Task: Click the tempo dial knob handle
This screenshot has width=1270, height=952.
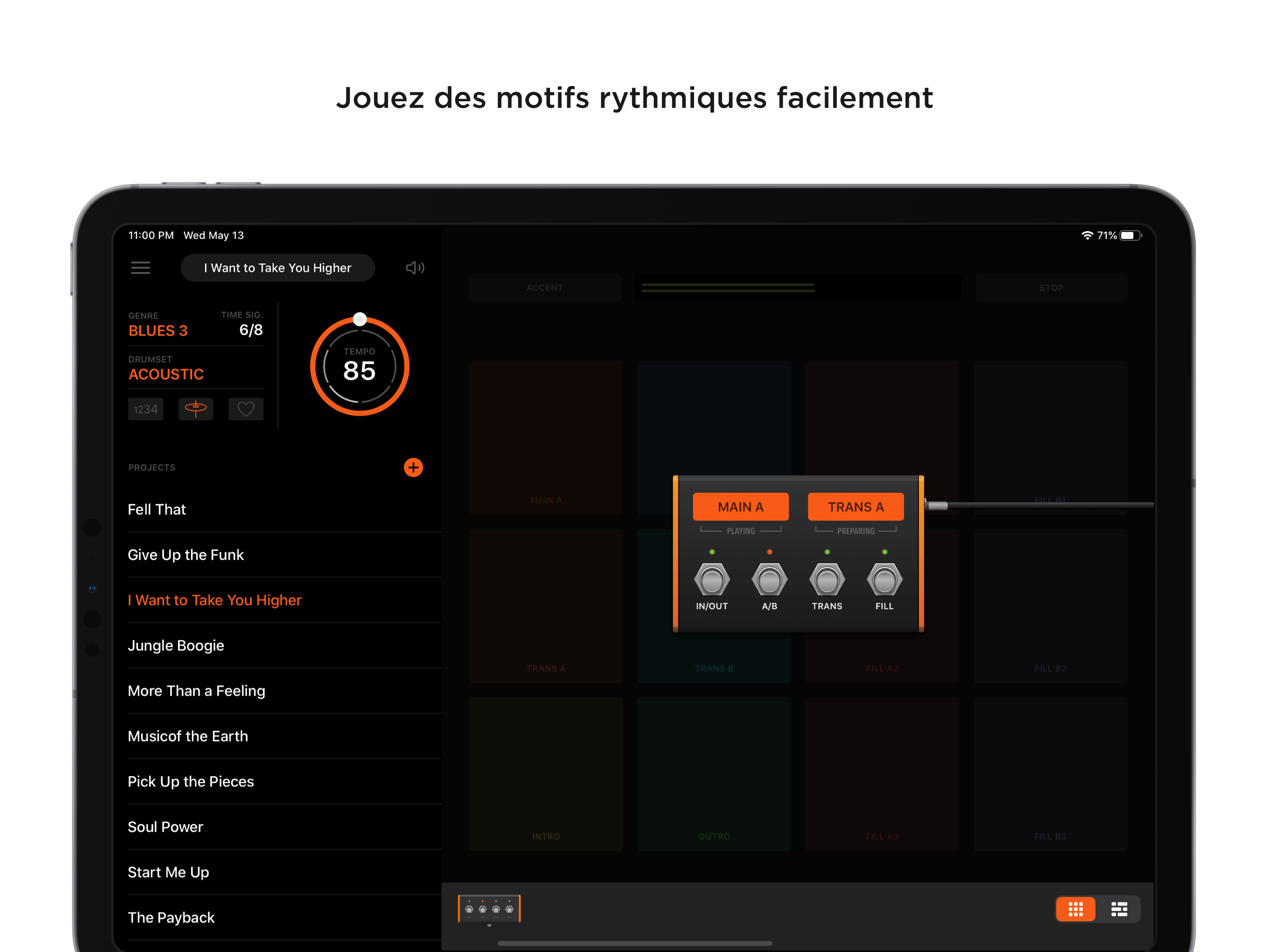Action: (x=359, y=319)
